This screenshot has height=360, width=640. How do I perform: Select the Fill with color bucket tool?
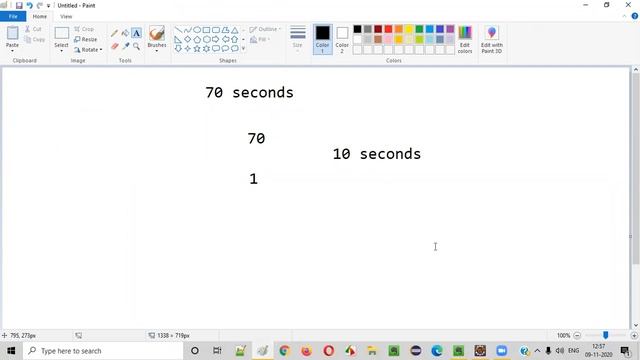125,33
